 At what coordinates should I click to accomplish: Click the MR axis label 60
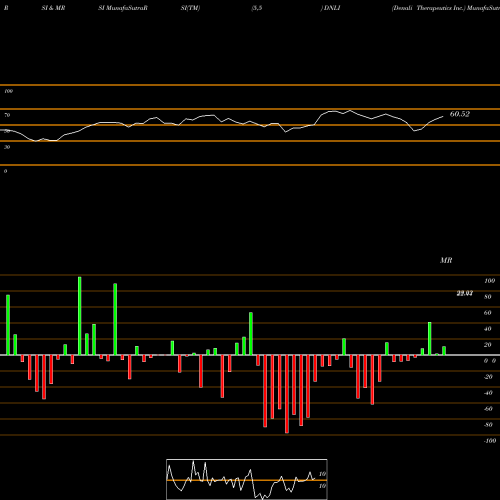pyautogui.click(x=487, y=313)
